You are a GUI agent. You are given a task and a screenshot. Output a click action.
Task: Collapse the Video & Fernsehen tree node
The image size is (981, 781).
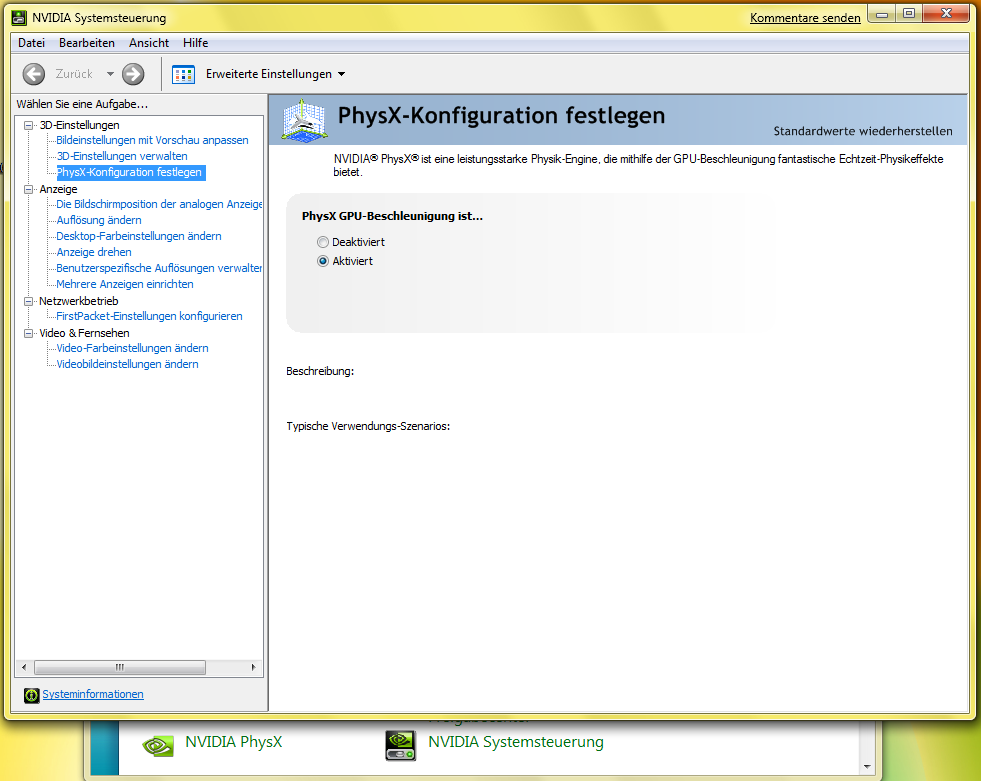[x=28, y=333]
